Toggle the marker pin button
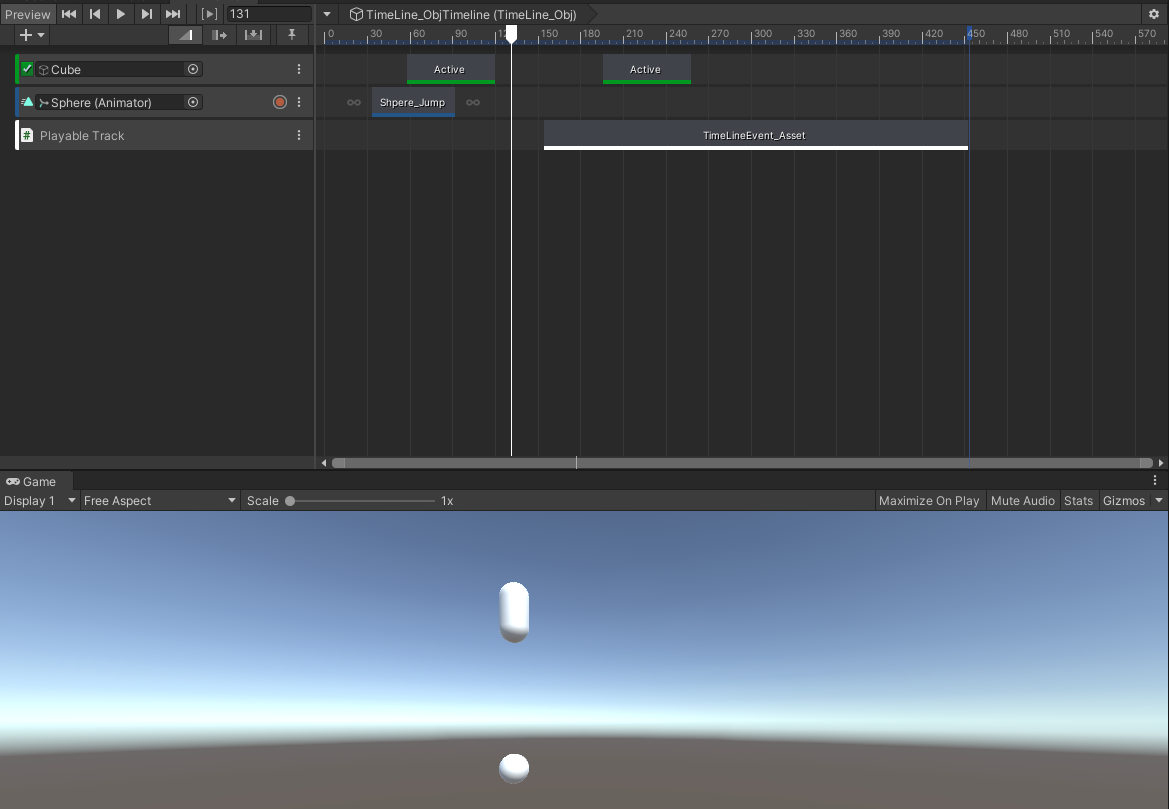Image resolution: width=1169 pixels, height=809 pixels. coord(292,35)
